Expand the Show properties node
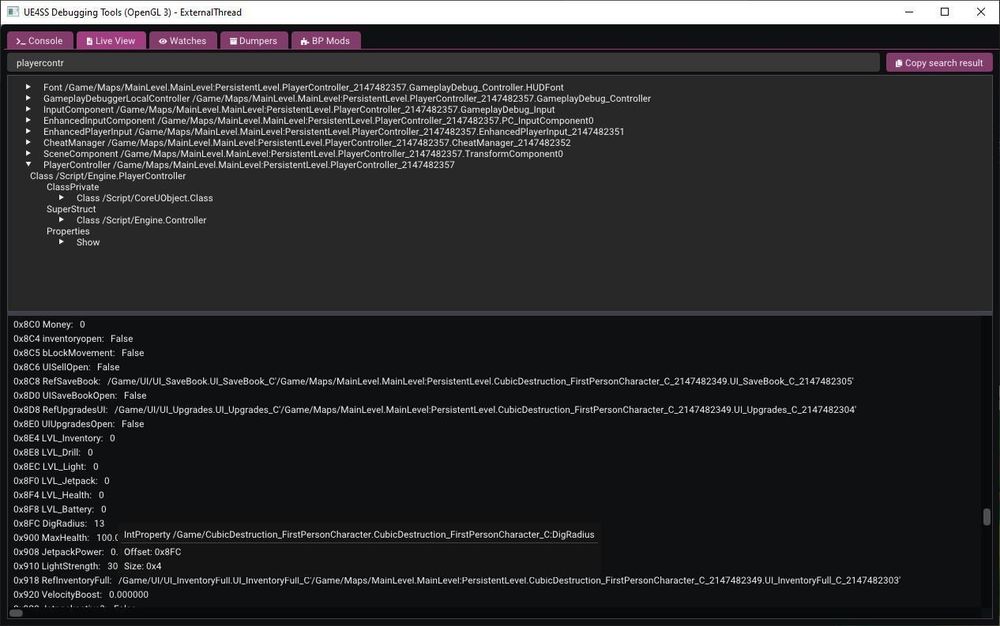Image resolution: width=1000 pixels, height=626 pixels. (x=61, y=242)
